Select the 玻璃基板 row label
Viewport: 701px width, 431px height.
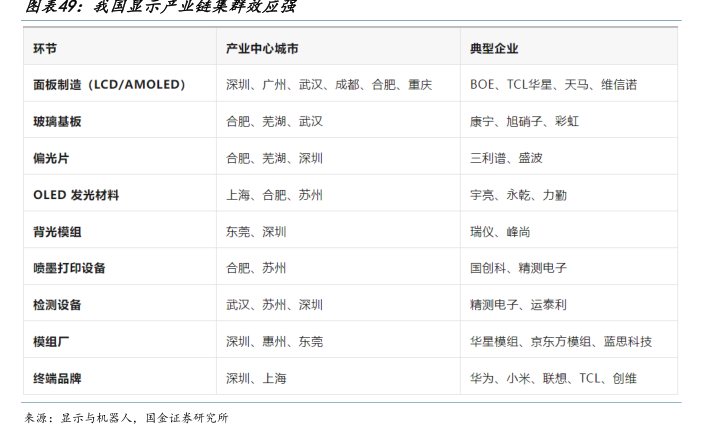pyautogui.click(x=57, y=121)
